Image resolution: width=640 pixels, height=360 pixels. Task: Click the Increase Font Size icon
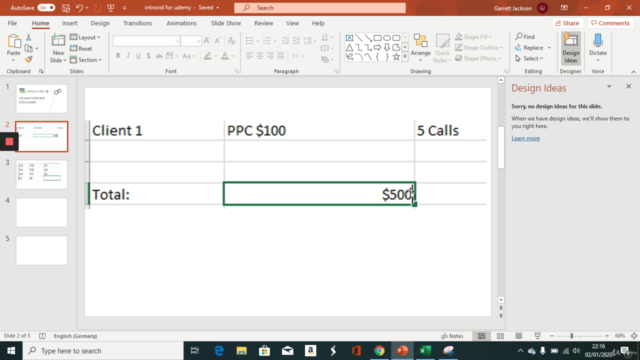[x=207, y=40]
